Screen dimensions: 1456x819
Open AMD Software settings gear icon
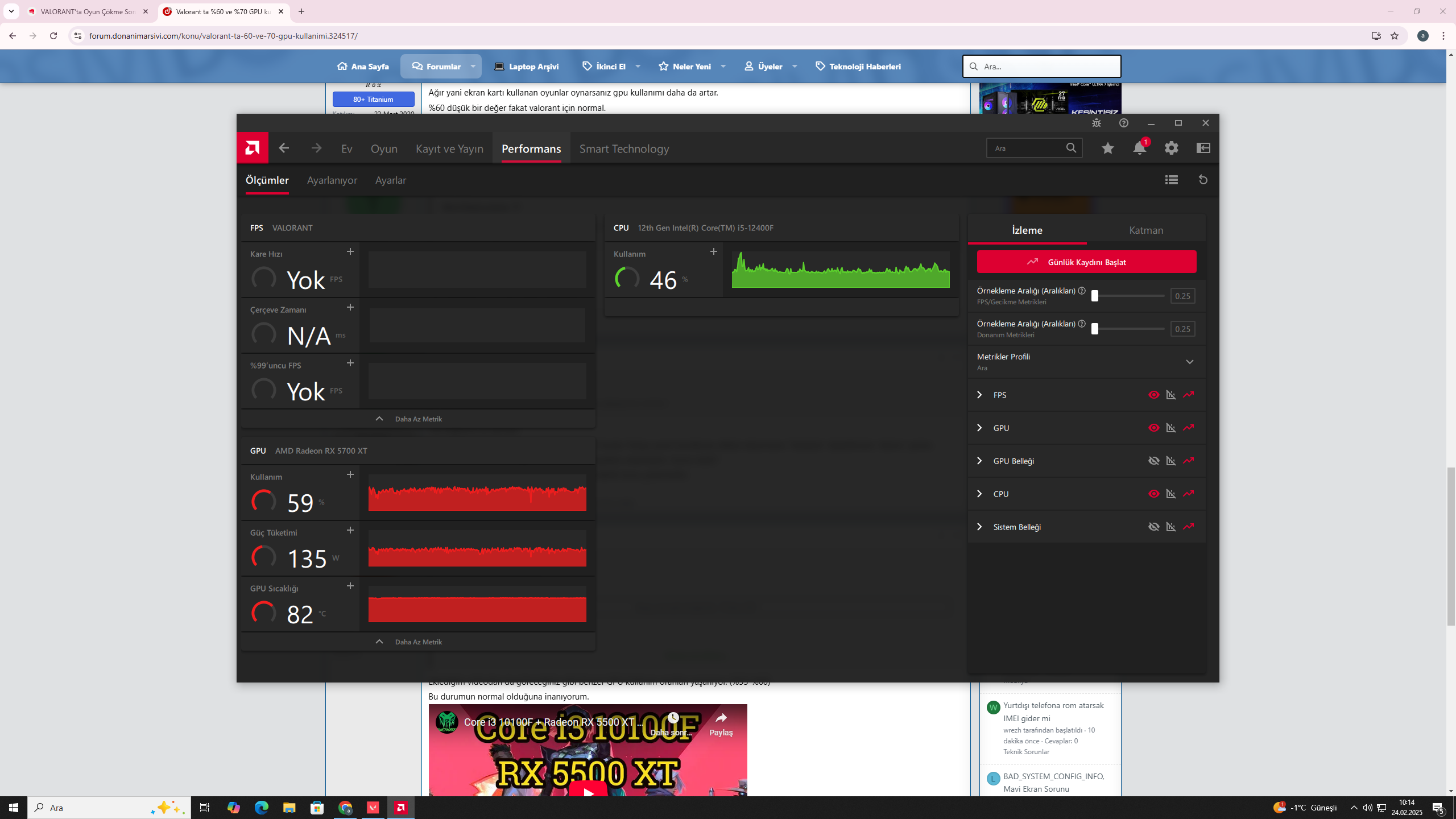tap(1171, 148)
